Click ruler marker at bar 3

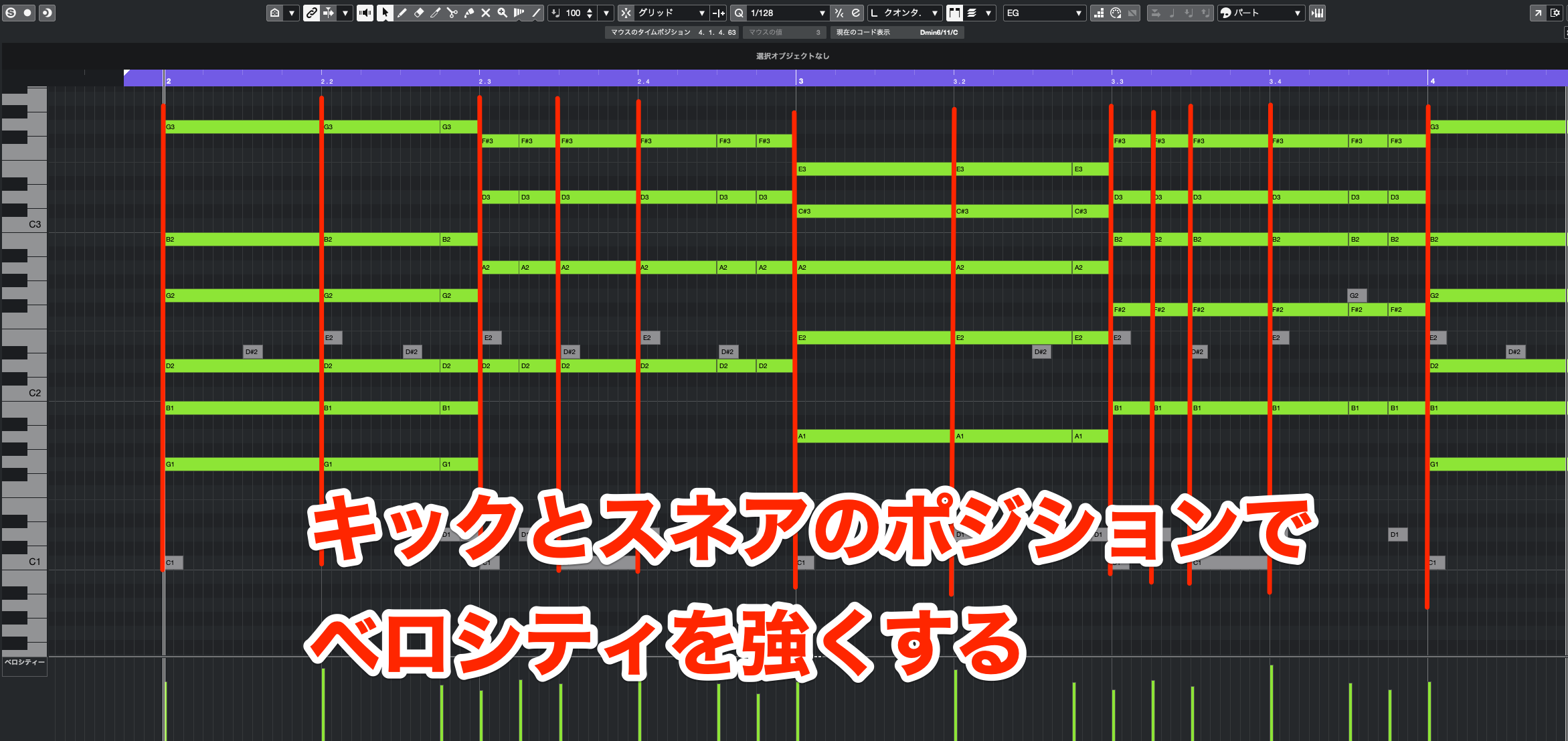point(800,80)
